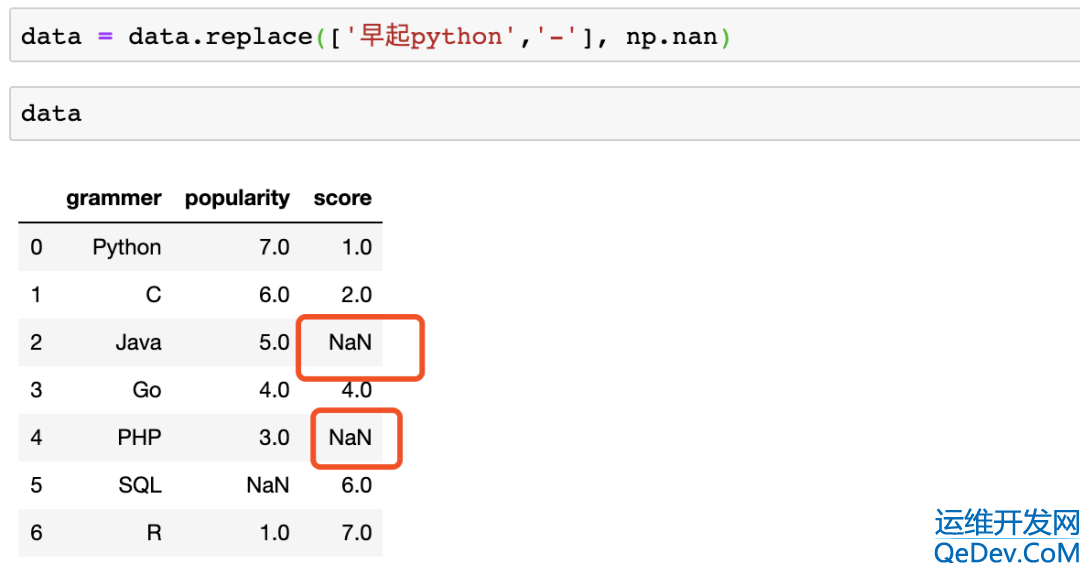
Task: Click score value 4.0 in Go row
Action: pyautogui.click(x=357, y=390)
